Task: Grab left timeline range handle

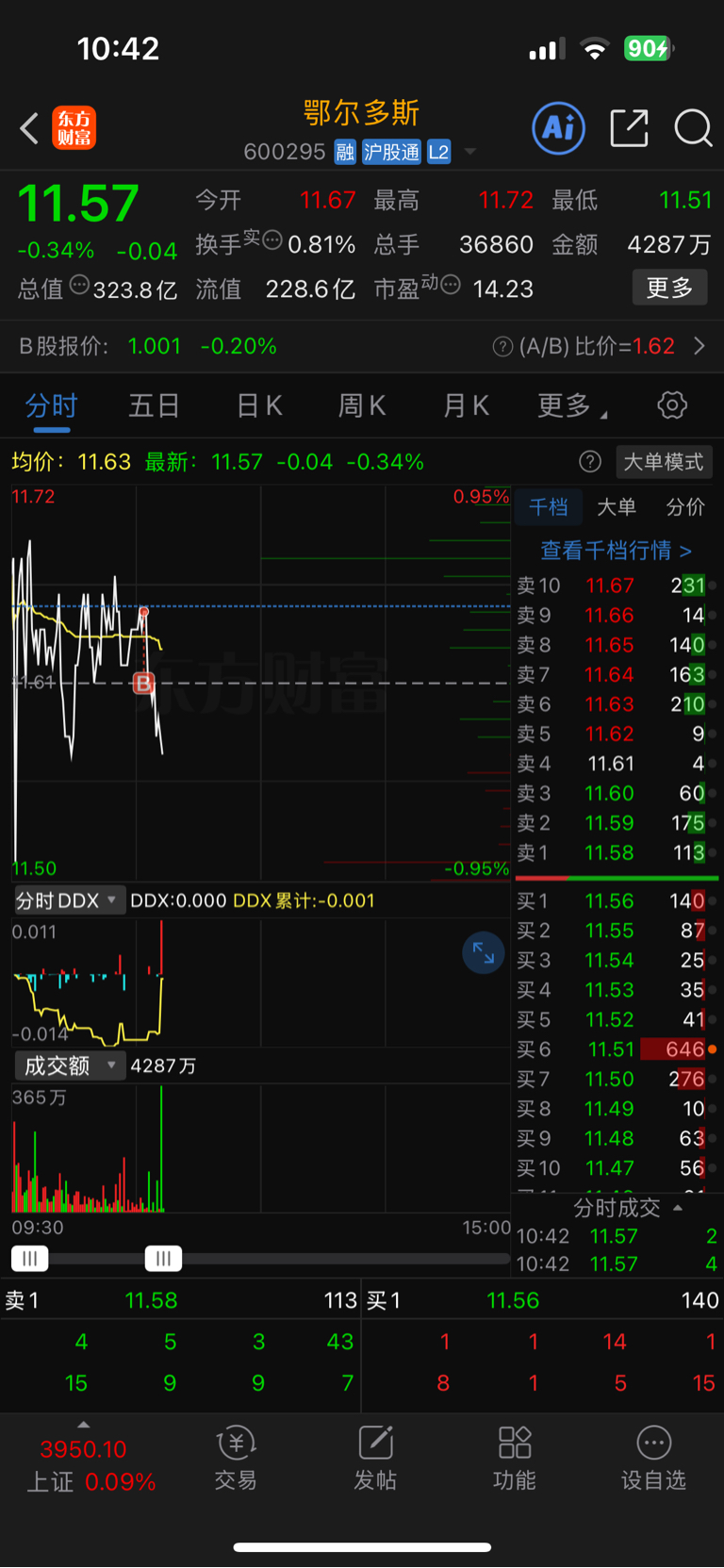Action: 29,1258
